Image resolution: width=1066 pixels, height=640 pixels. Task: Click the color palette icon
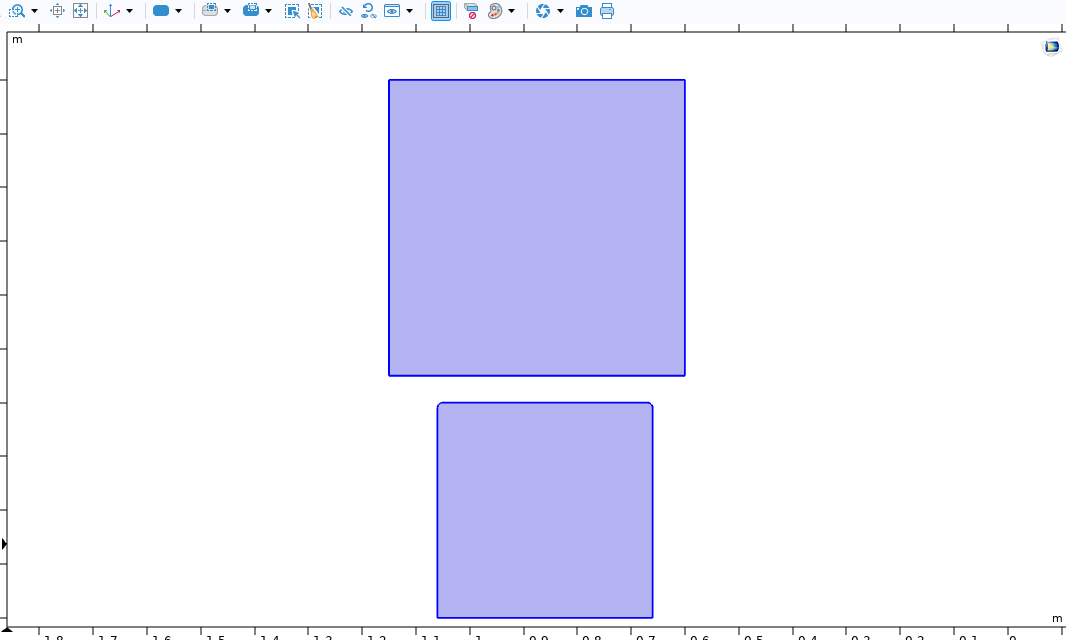click(495, 11)
